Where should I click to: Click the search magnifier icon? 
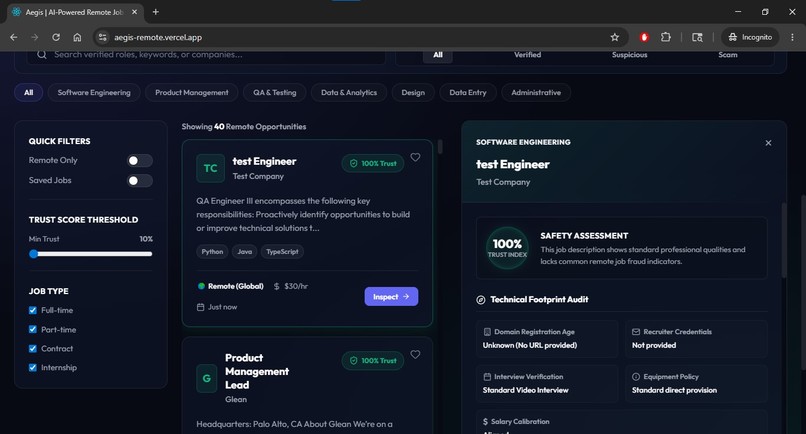pos(42,55)
